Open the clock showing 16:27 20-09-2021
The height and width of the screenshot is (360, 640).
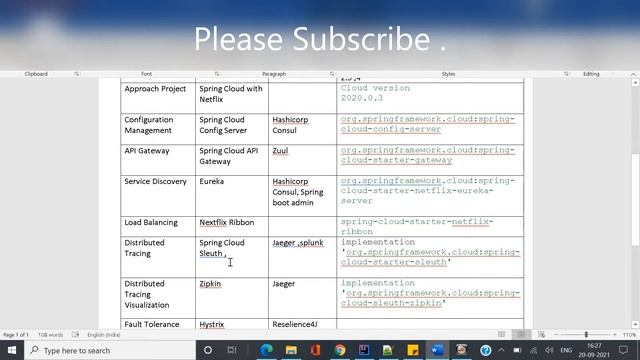[x=594, y=350]
